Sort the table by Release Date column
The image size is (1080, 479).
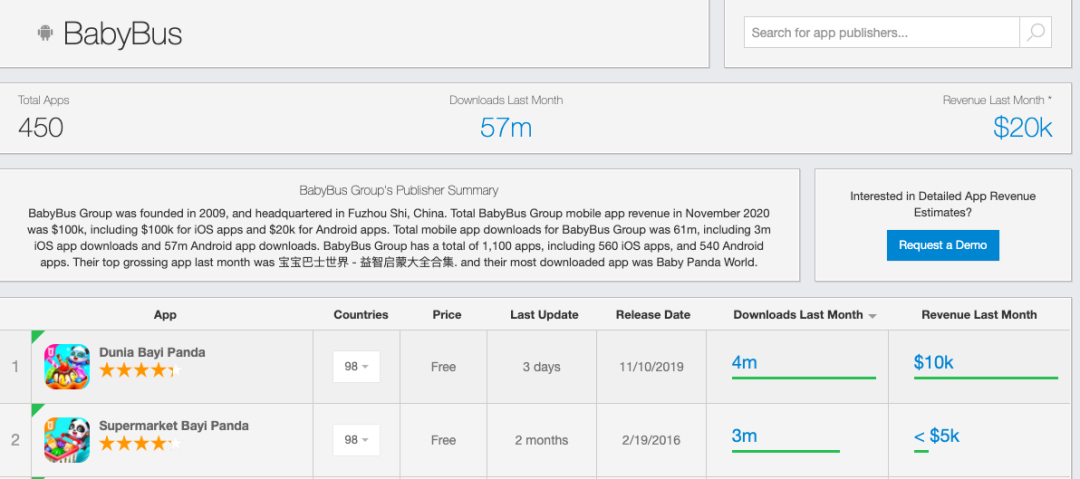coord(653,314)
